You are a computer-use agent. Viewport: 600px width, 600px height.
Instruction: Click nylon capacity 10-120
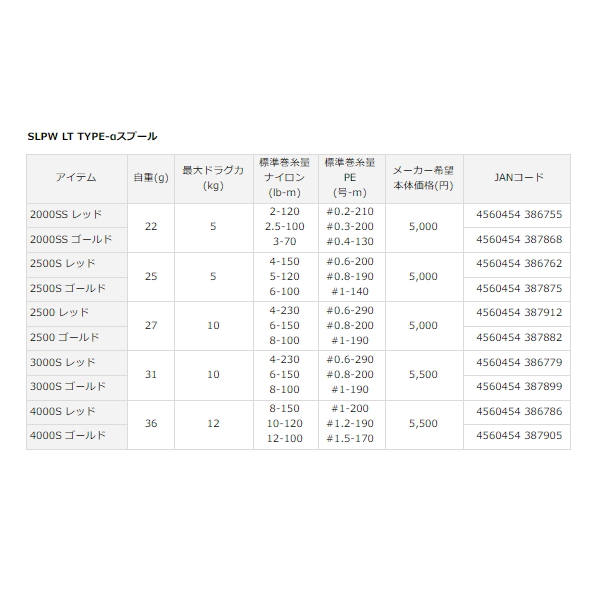point(285,423)
